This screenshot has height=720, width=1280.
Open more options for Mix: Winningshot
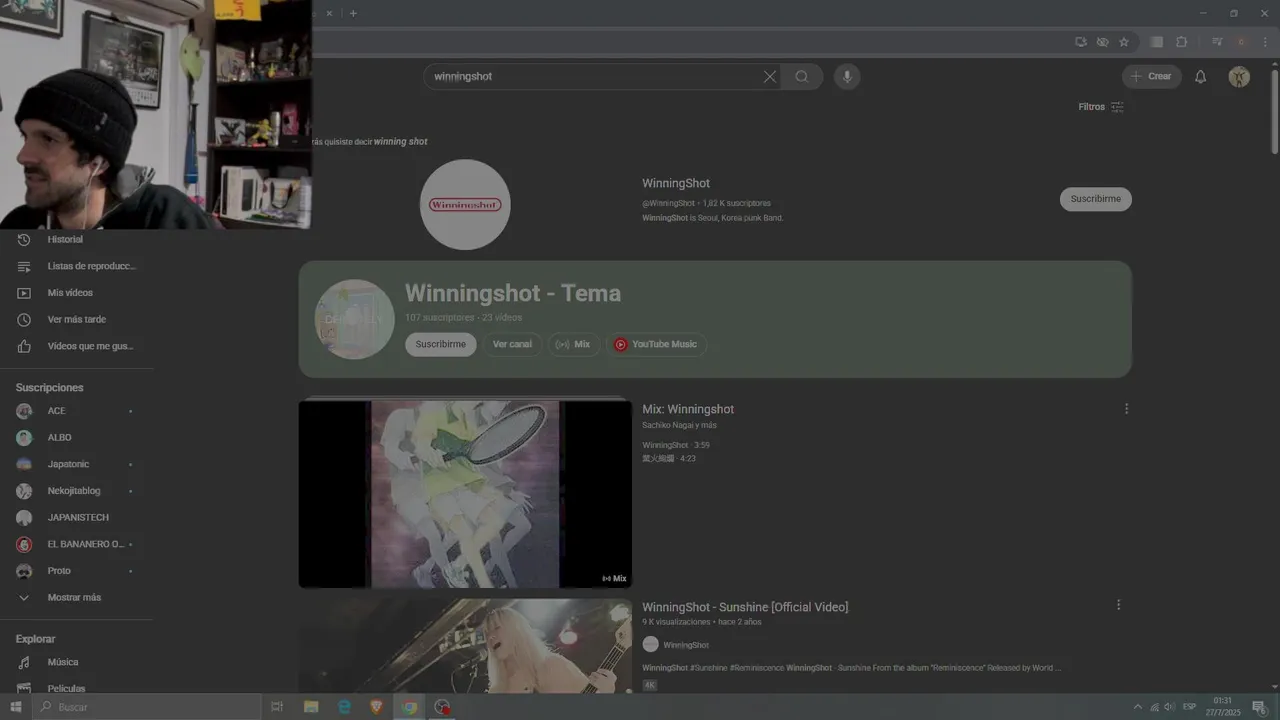1126,409
